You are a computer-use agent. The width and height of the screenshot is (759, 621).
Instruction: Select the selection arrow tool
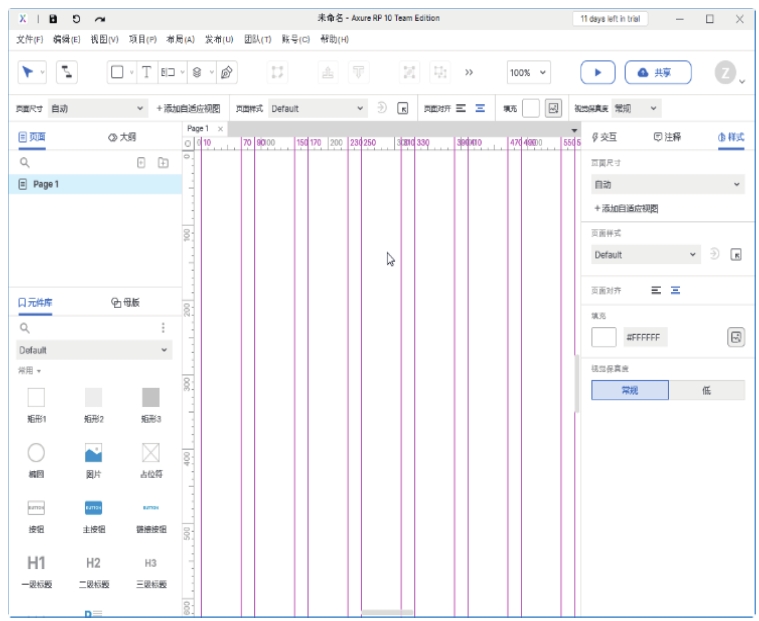[28, 72]
